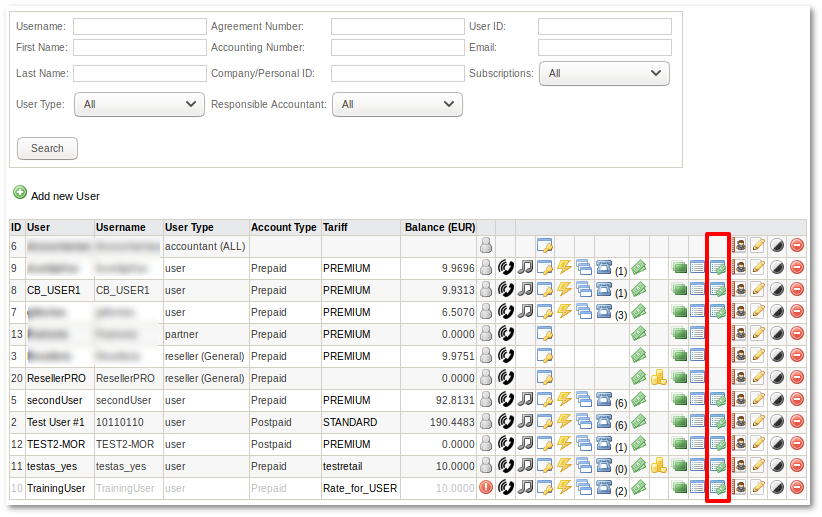822x517 pixels.
Task: Open the Responsible Accountant dropdown
Action: coord(398,104)
